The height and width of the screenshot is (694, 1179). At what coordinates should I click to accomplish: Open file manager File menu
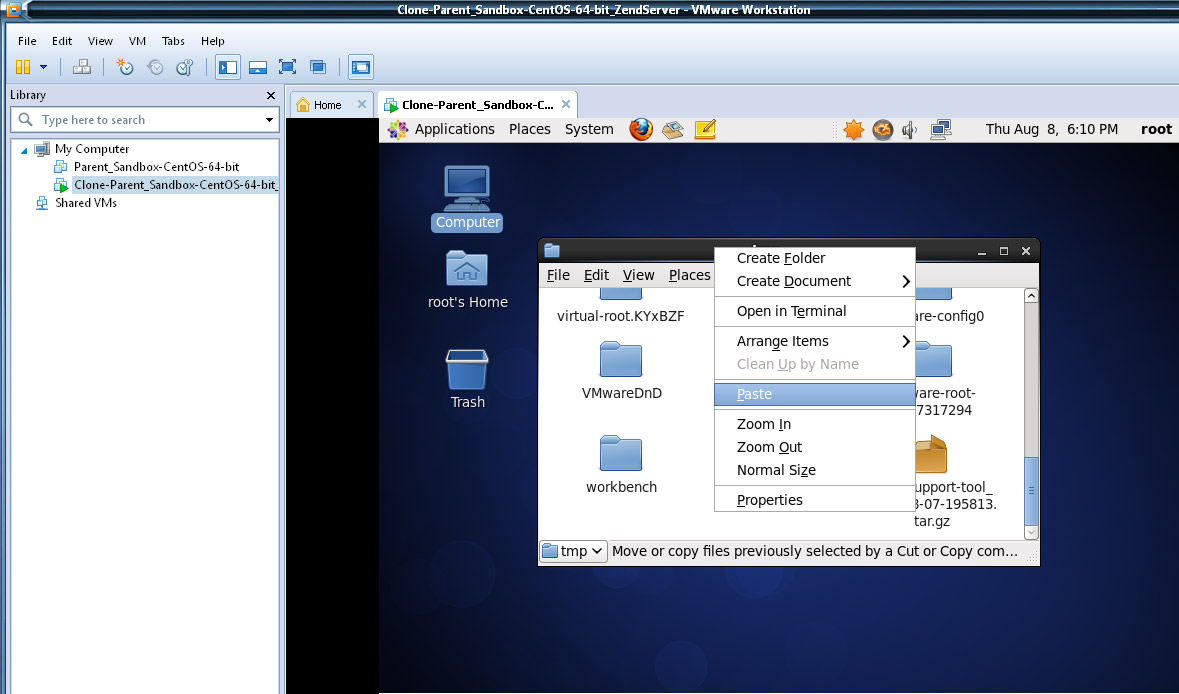click(558, 275)
